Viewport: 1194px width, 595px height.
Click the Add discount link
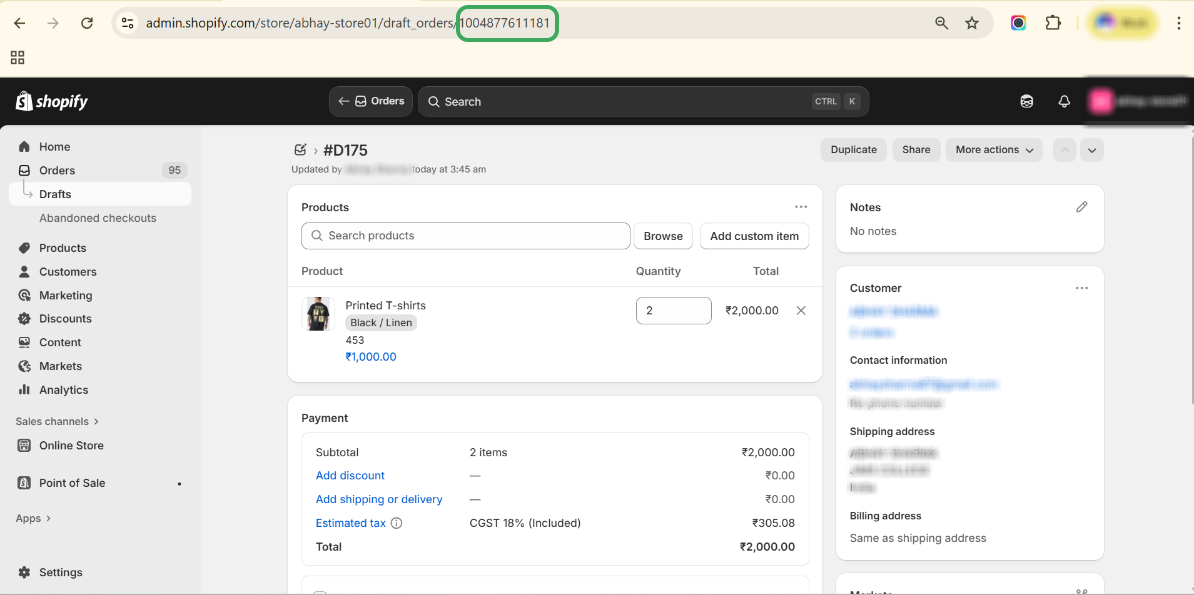[x=350, y=476]
